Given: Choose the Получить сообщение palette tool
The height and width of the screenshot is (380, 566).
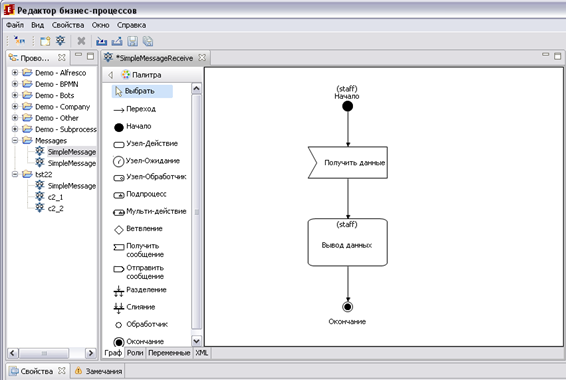Looking at the screenshot, I should click(x=139, y=250).
